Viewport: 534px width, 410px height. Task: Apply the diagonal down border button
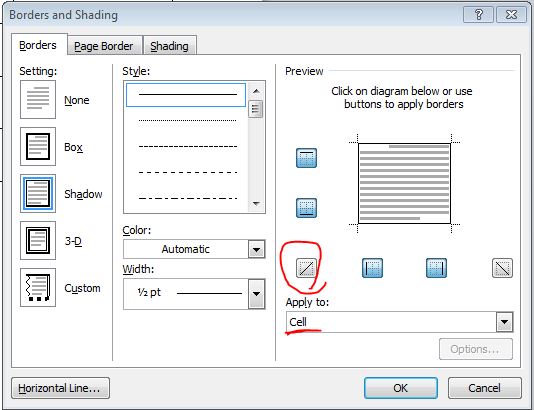[502, 268]
